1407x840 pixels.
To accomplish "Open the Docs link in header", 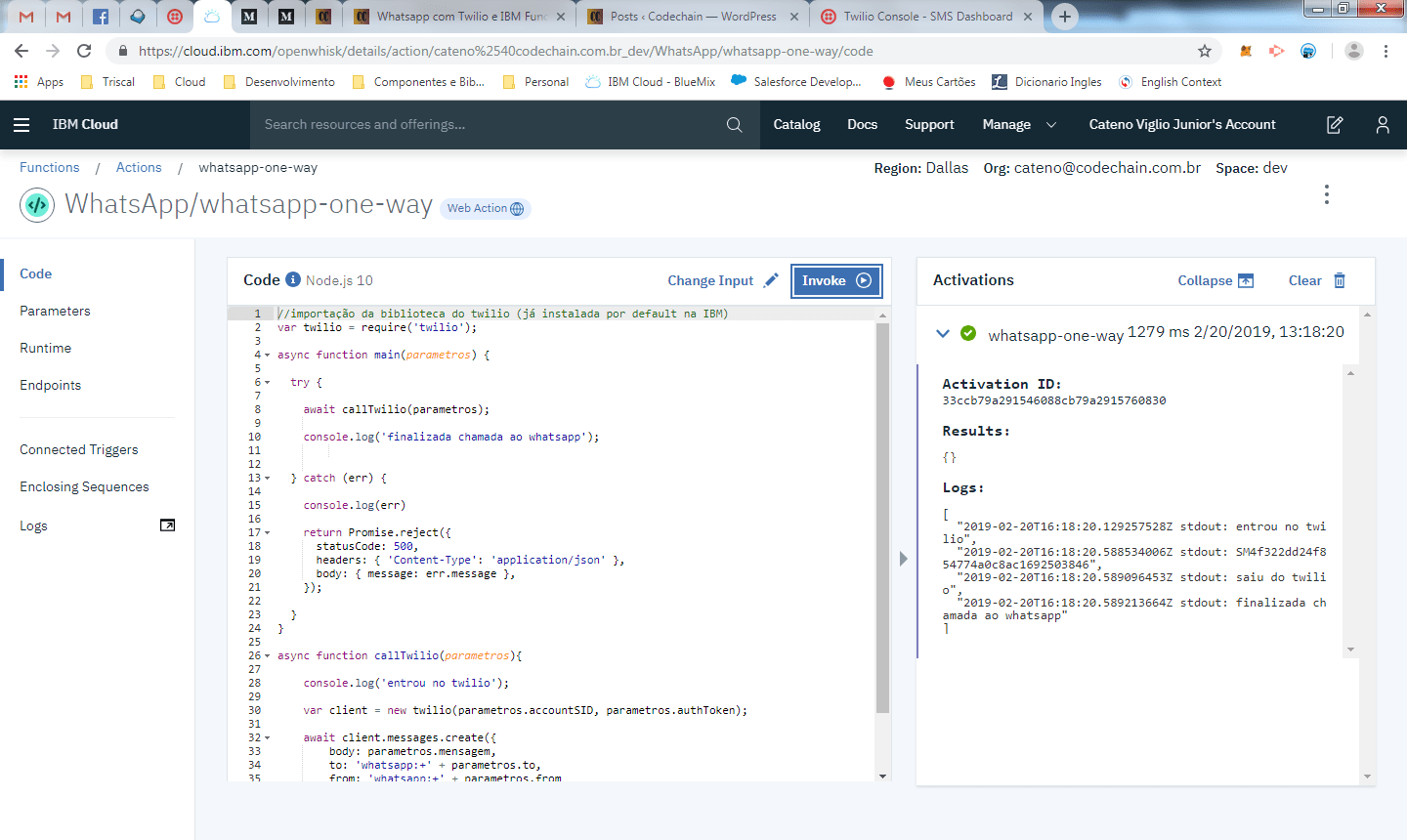I will pyautogui.click(x=862, y=125).
